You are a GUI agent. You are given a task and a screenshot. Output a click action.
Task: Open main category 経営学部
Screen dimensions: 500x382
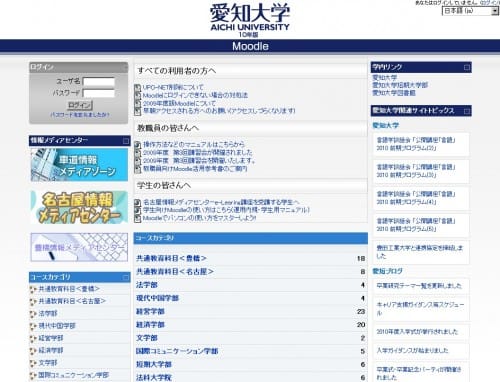tap(150, 312)
